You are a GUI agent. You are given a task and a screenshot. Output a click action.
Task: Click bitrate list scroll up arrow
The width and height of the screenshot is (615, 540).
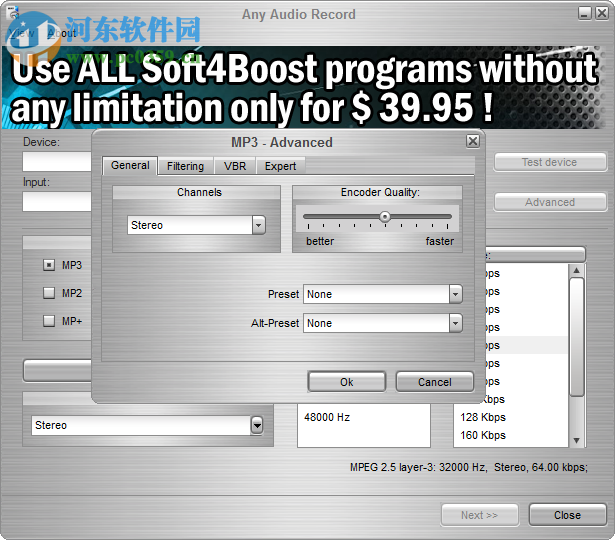[577, 270]
